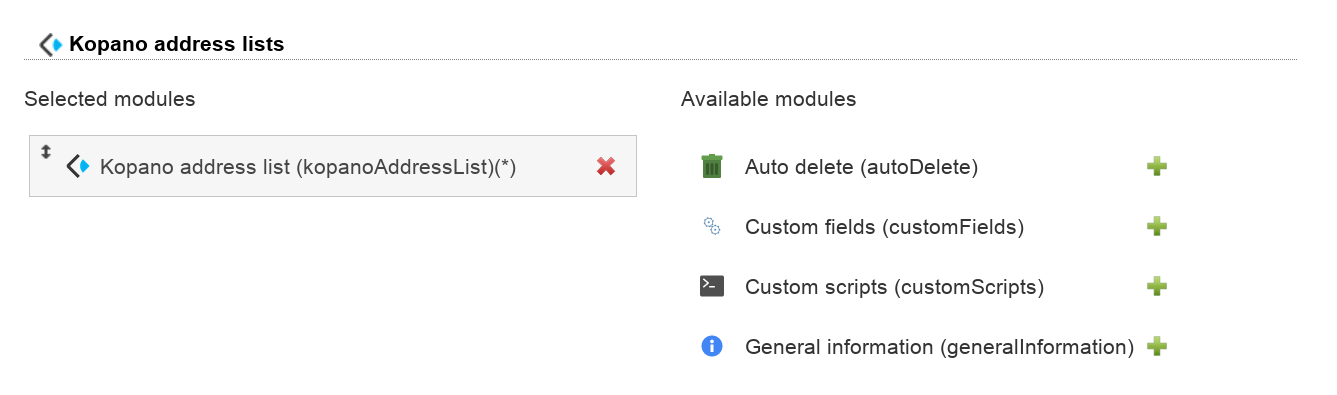1337x395 pixels.
Task: Click the Selected modules heading
Action: [110, 99]
